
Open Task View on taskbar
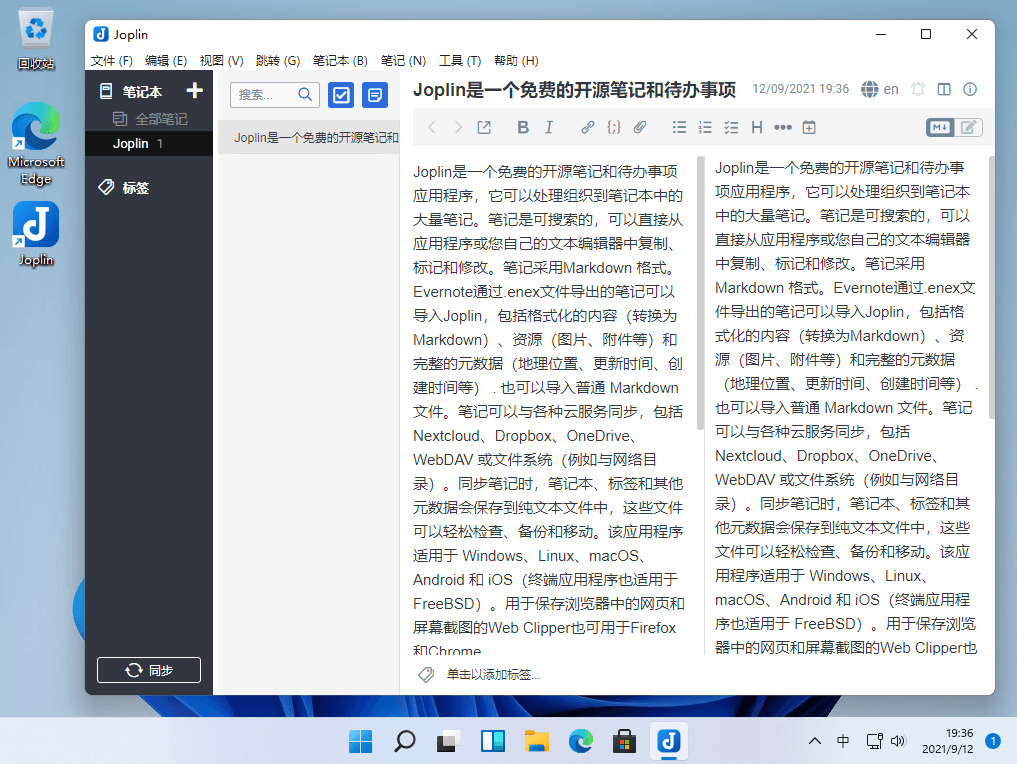pyautogui.click(x=448, y=741)
